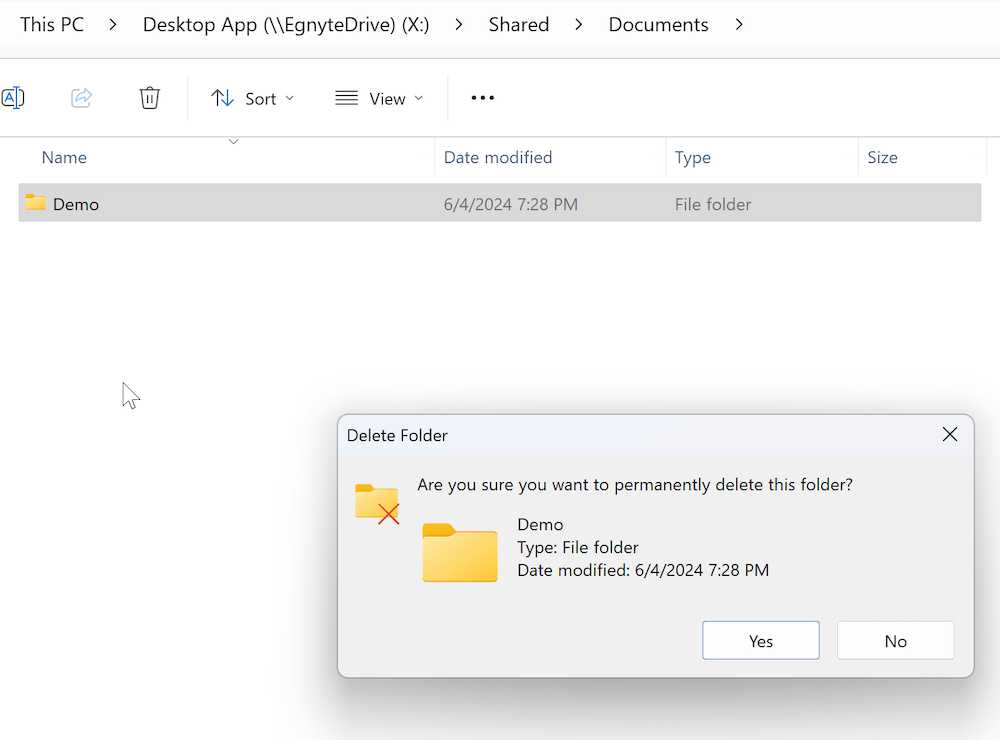The height and width of the screenshot is (740, 1000).
Task: Expand the chevron after Shared breadcrumb
Action: click(579, 24)
